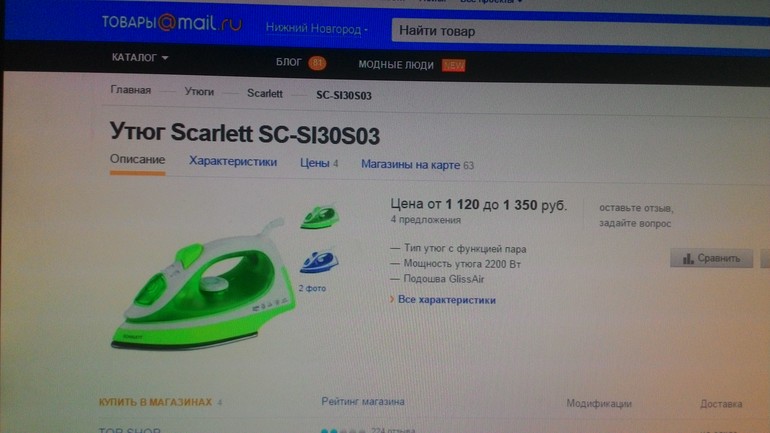
Task: Select the Описание tab
Action: tap(138, 160)
